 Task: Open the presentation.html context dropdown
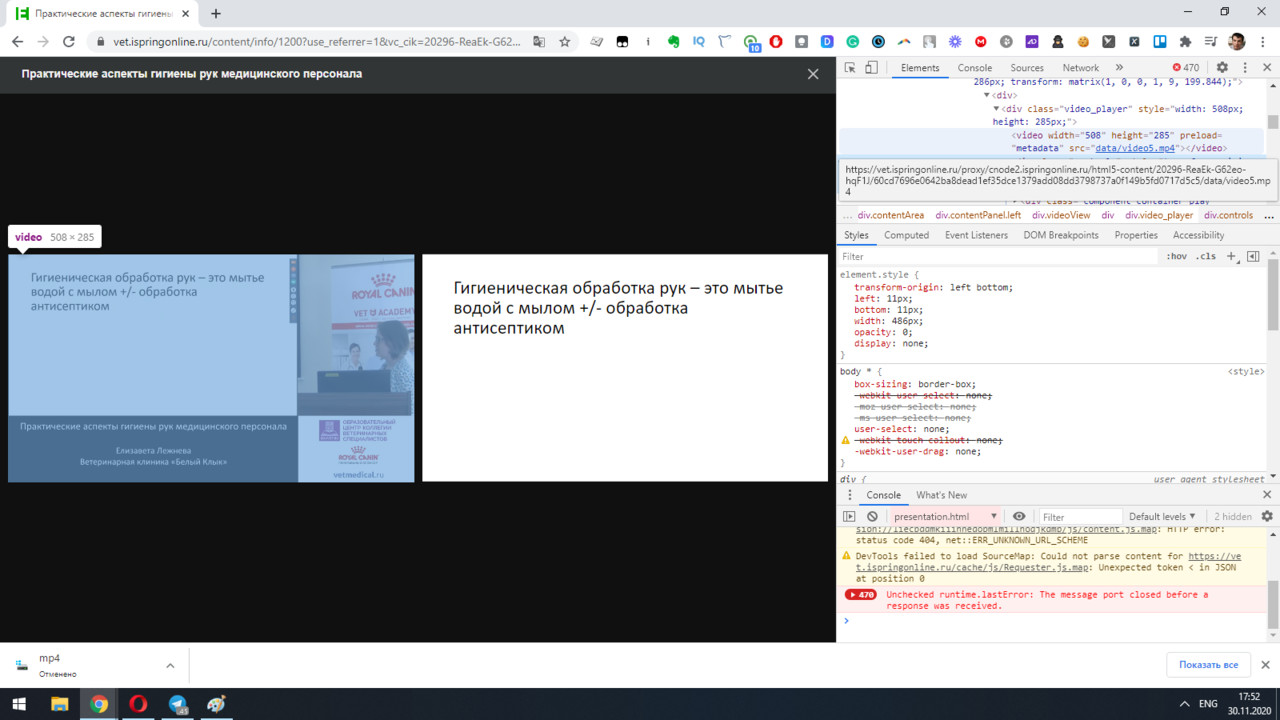(944, 517)
